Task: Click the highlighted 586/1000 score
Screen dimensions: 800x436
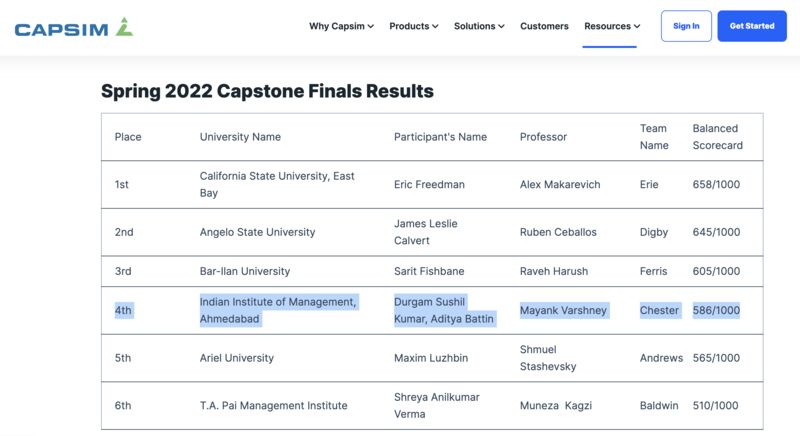Action: [716, 310]
